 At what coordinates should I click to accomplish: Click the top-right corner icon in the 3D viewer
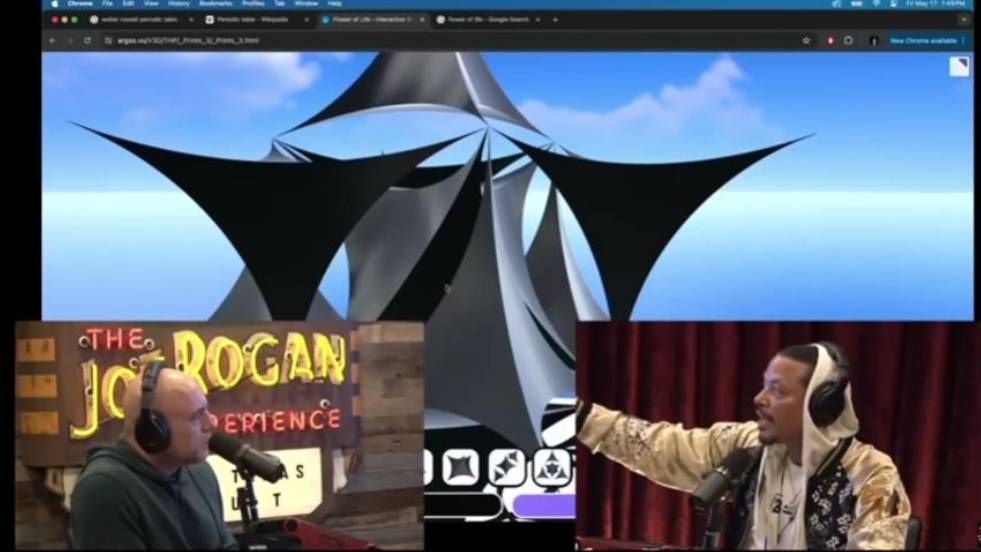click(x=959, y=66)
